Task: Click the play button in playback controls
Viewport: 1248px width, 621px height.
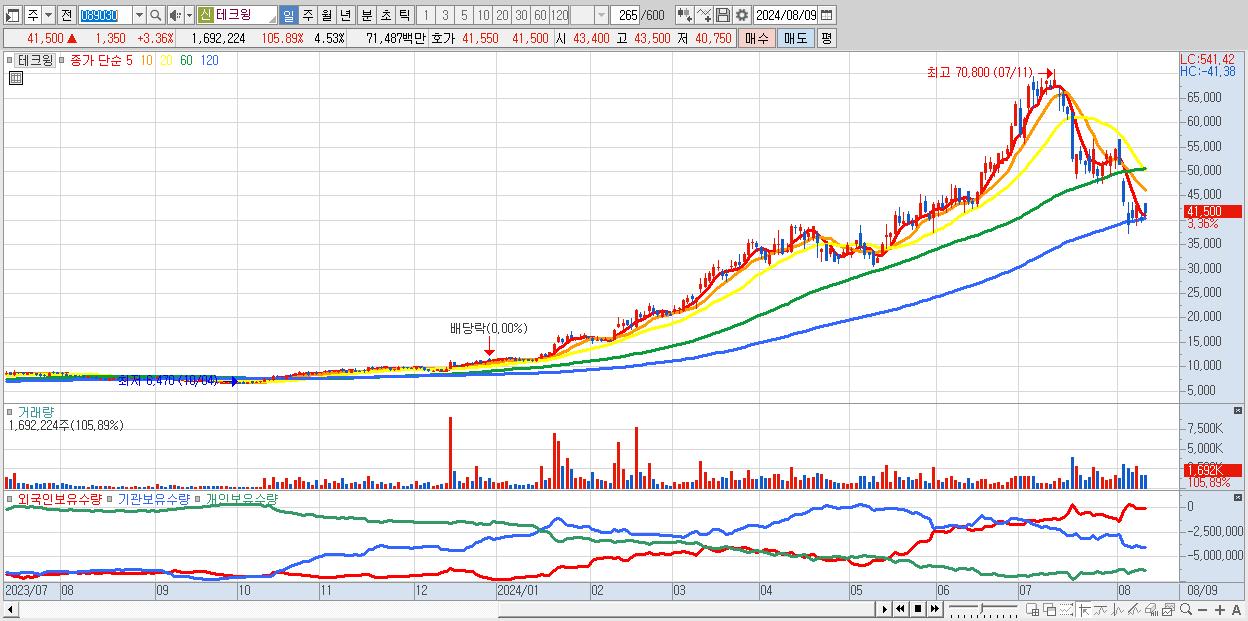Action: (x=885, y=609)
